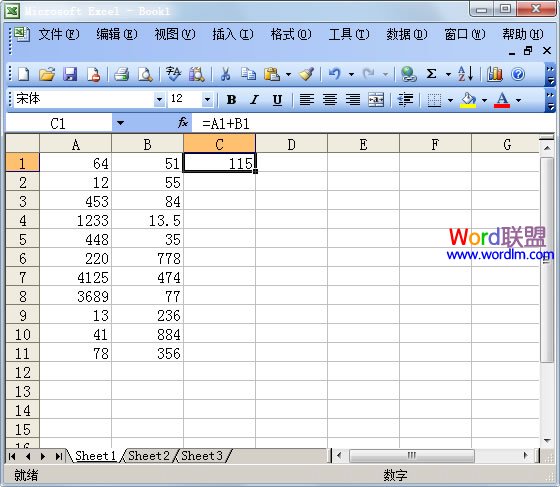The width and height of the screenshot is (560, 487).
Task: Click the Format Painter brush icon
Action: pyautogui.click(x=306, y=74)
